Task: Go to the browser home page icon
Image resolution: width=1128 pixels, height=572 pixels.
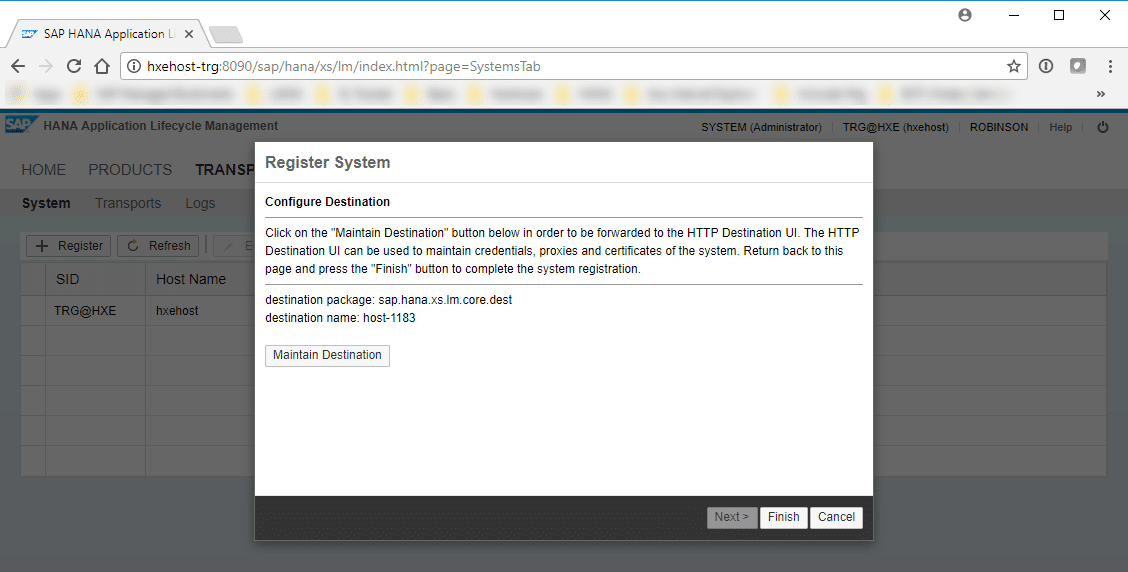Action: click(101, 66)
